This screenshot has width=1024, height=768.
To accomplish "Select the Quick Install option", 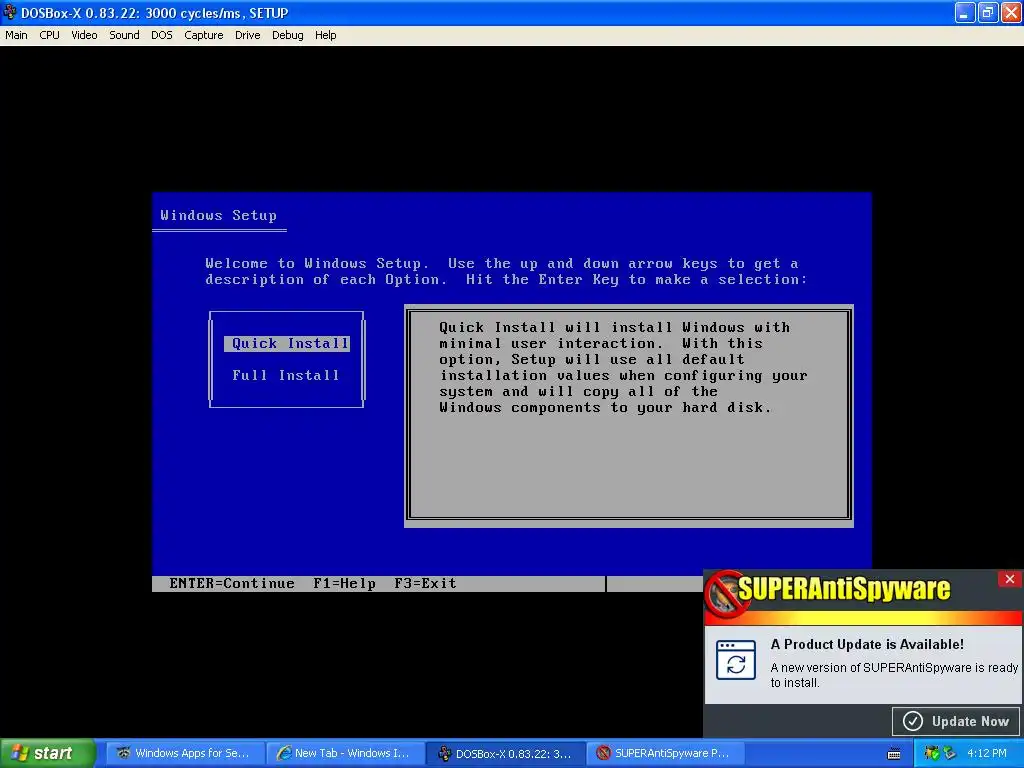I will point(287,344).
